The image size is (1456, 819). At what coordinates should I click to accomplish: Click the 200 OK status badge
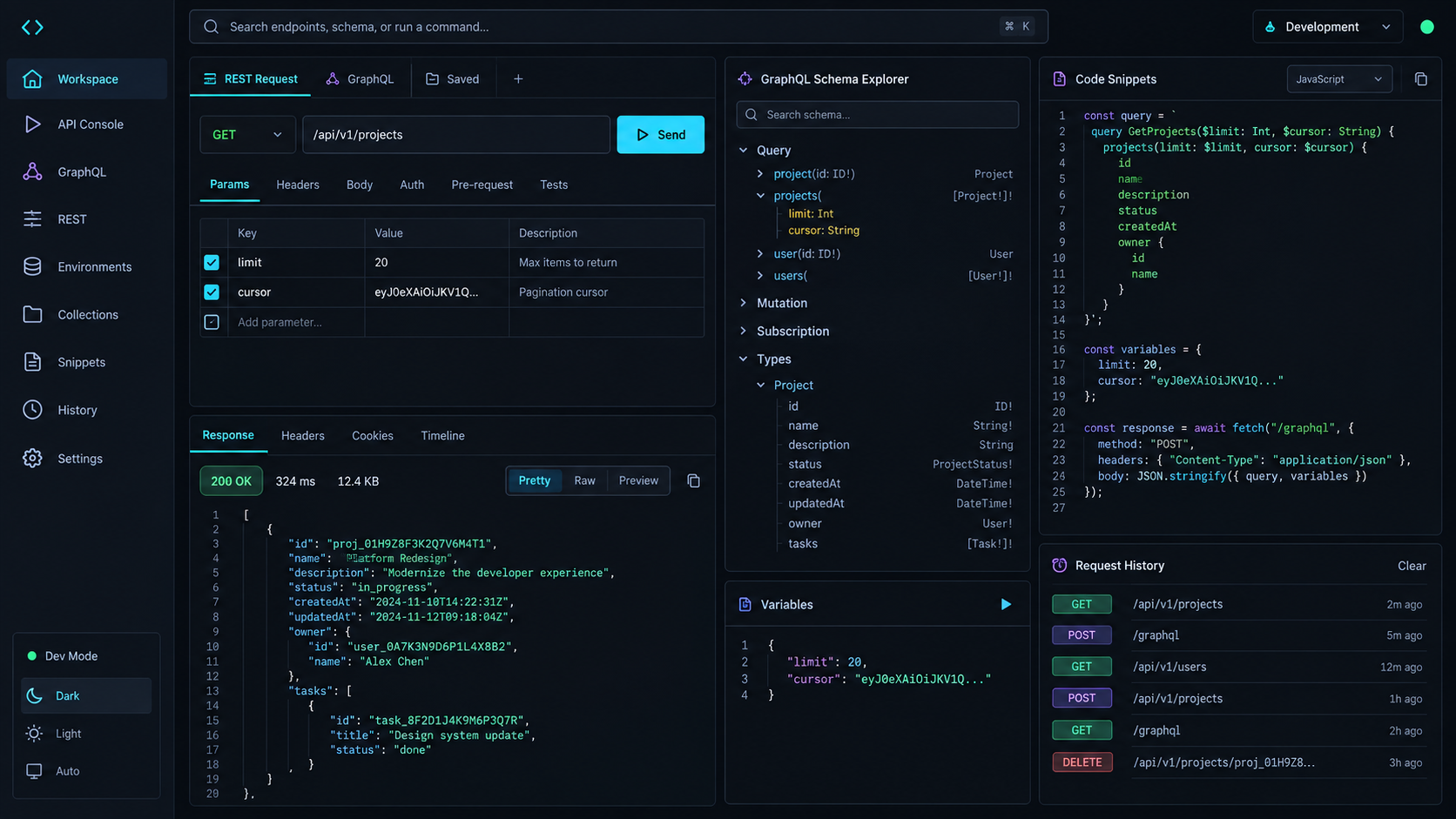pos(231,480)
